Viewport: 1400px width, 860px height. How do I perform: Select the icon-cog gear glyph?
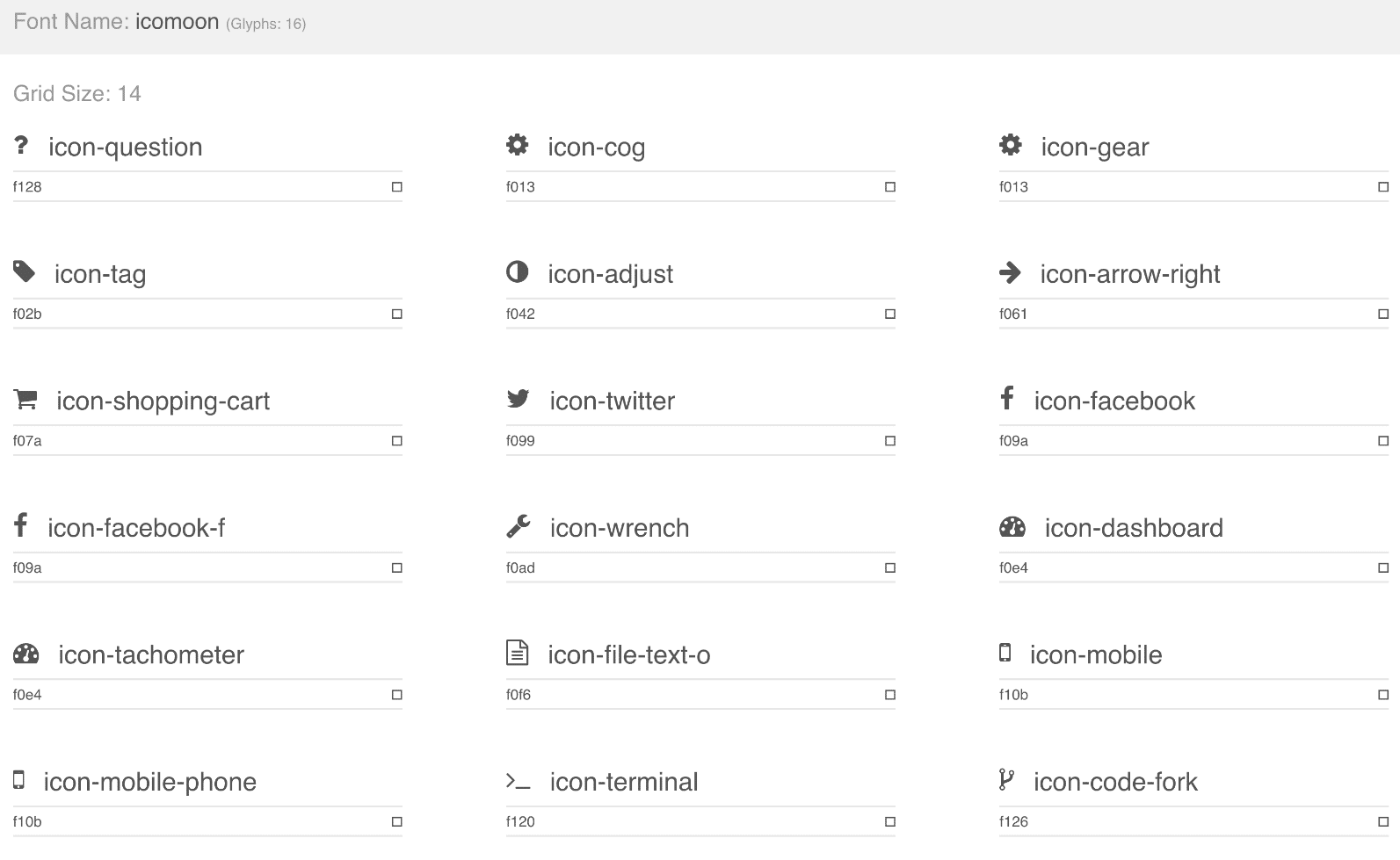click(x=518, y=145)
